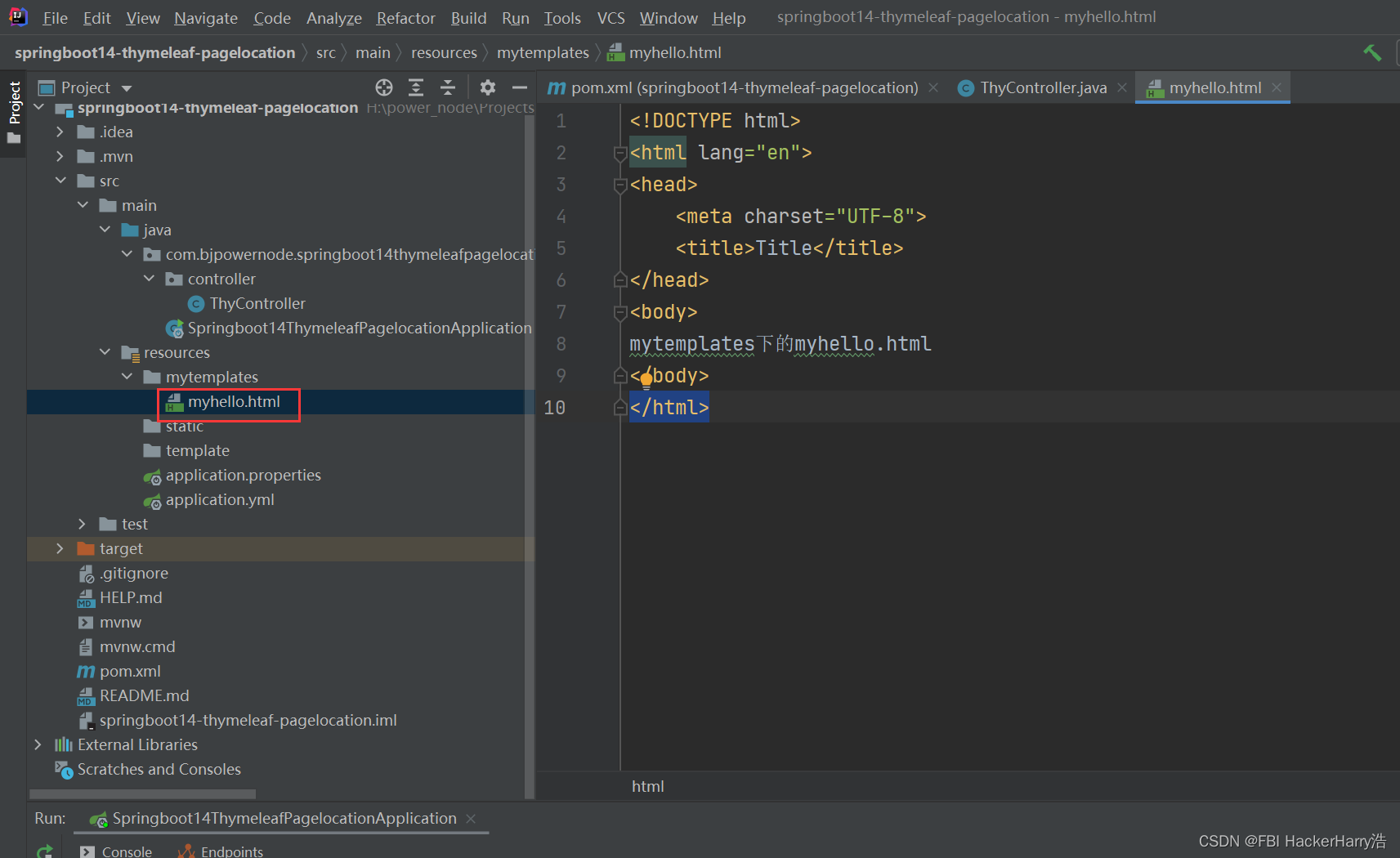Open the Project view dropdown

(x=127, y=88)
